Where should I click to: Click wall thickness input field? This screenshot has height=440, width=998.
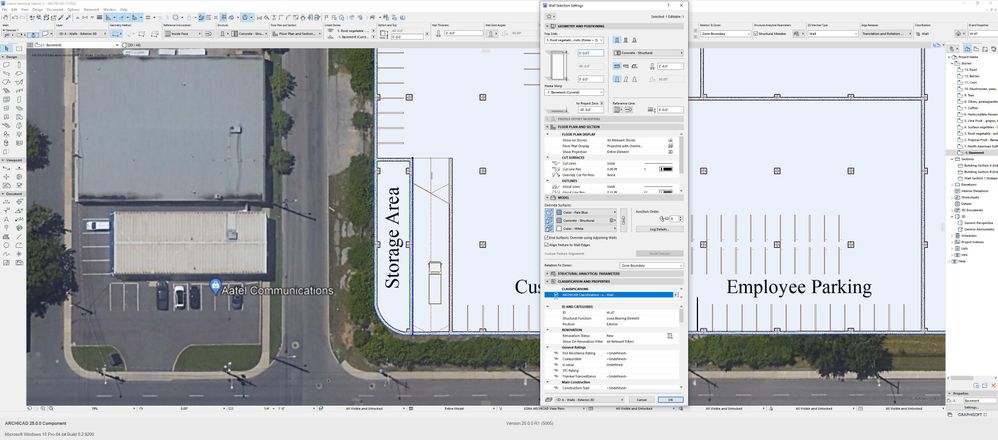(x=671, y=66)
